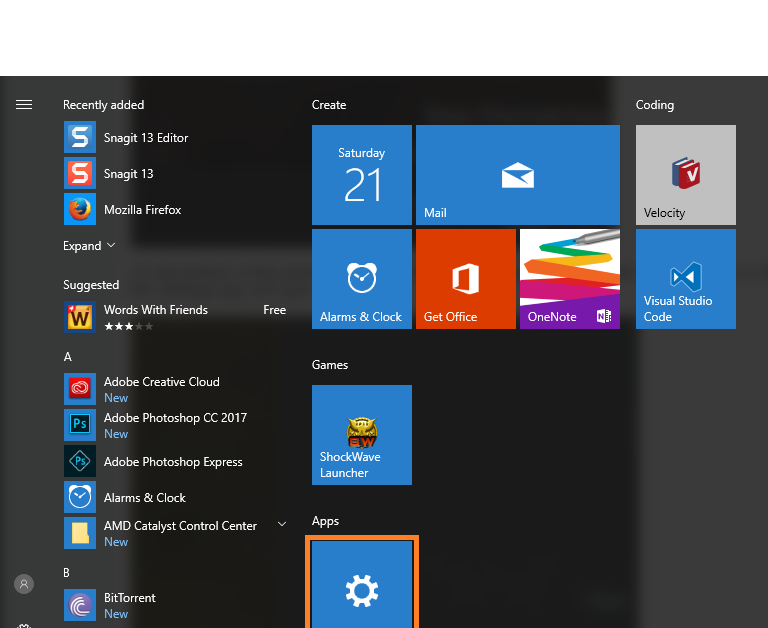Click the Get Office tile
The height and width of the screenshot is (628, 768).
(466, 279)
